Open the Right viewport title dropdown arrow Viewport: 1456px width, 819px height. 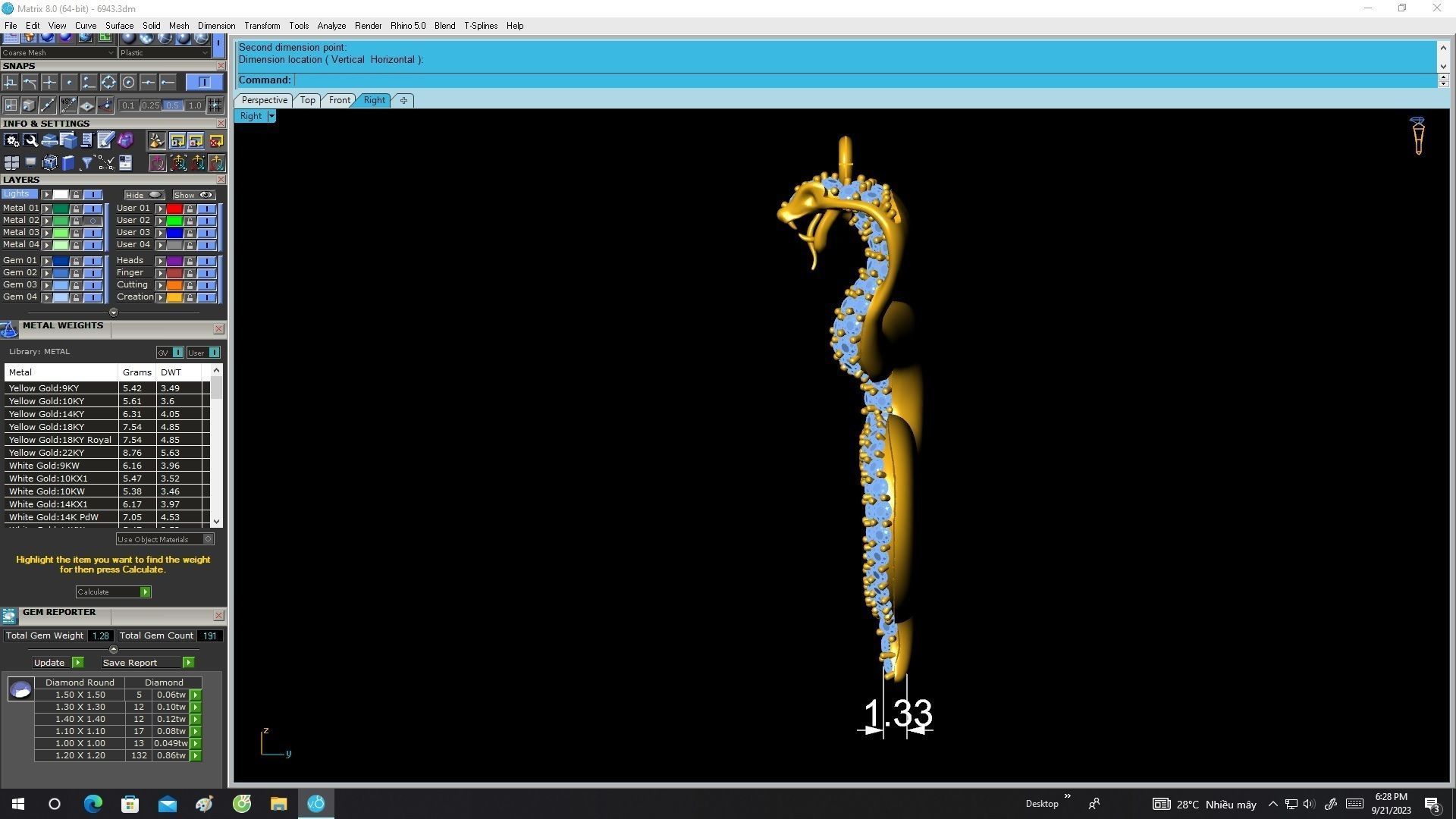tap(271, 116)
